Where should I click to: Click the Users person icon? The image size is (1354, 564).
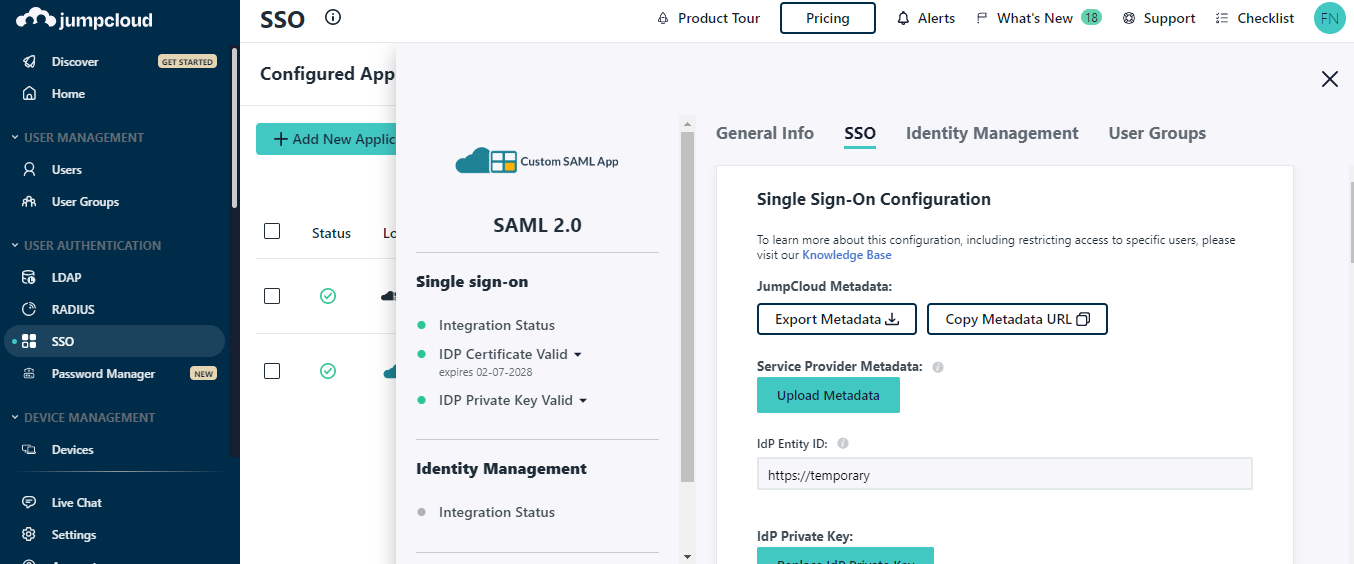click(30, 170)
